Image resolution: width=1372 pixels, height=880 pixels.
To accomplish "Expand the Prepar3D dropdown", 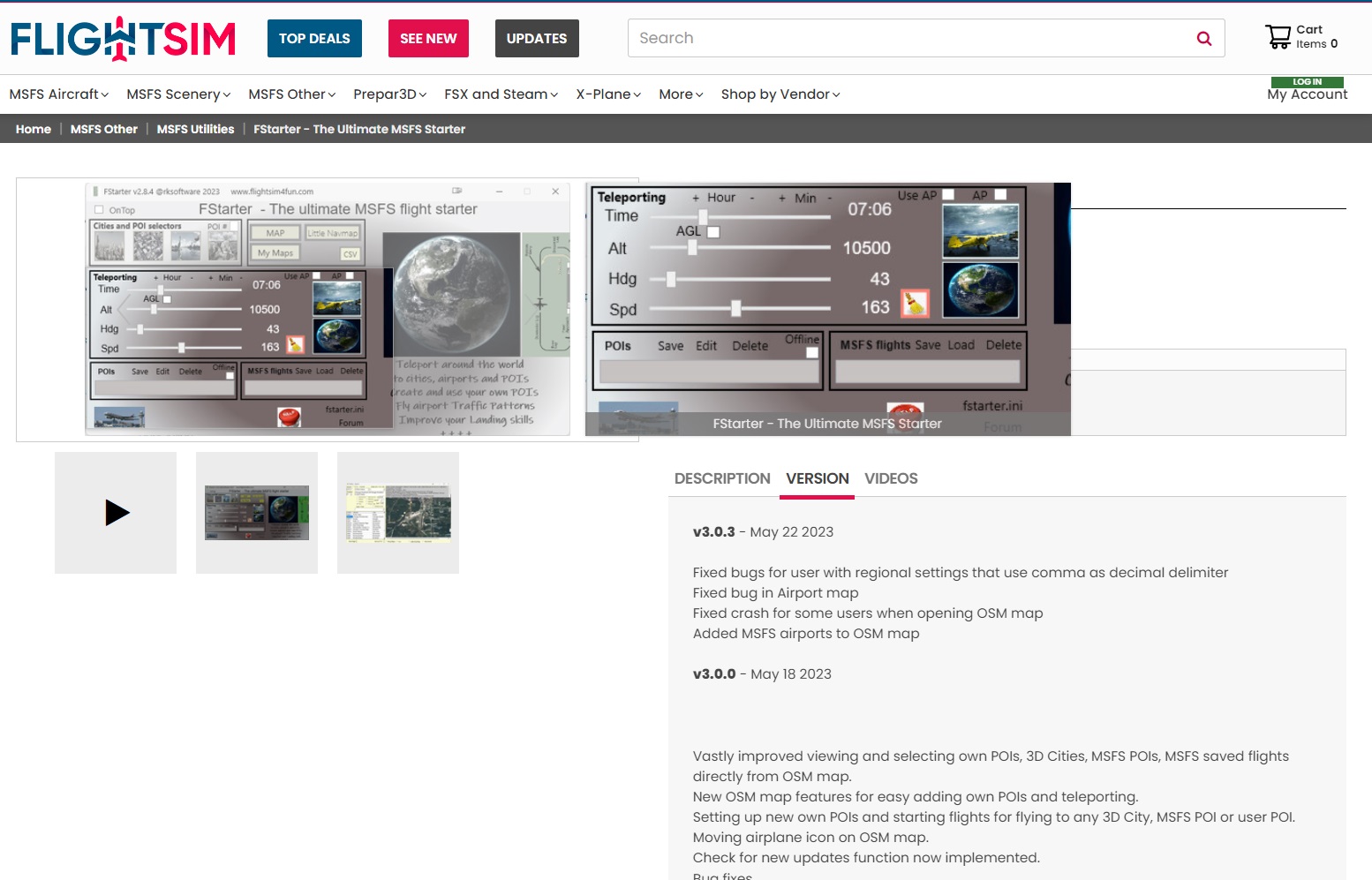I will 389,94.
